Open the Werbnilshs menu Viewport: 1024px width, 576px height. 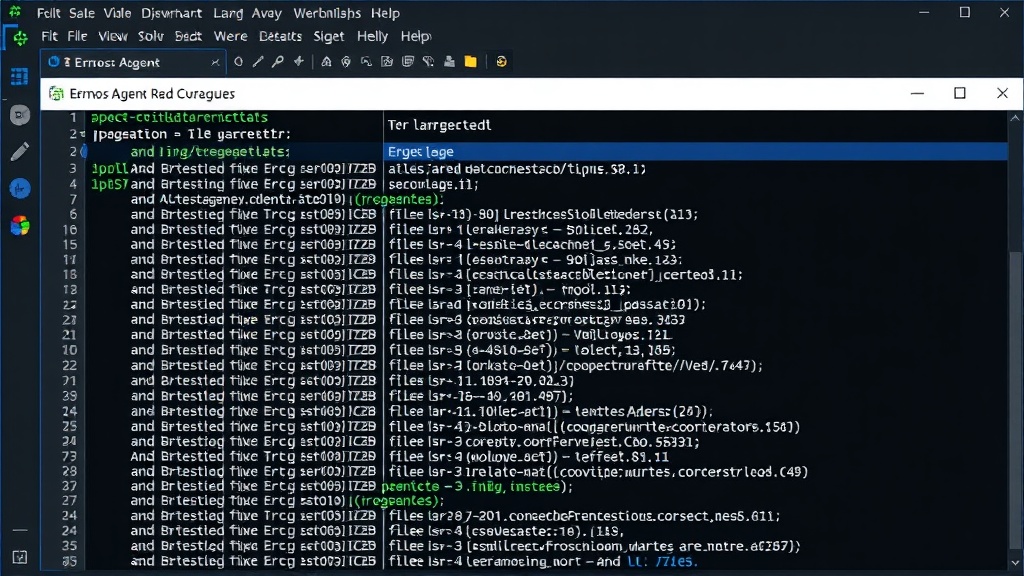click(x=327, y=13)
